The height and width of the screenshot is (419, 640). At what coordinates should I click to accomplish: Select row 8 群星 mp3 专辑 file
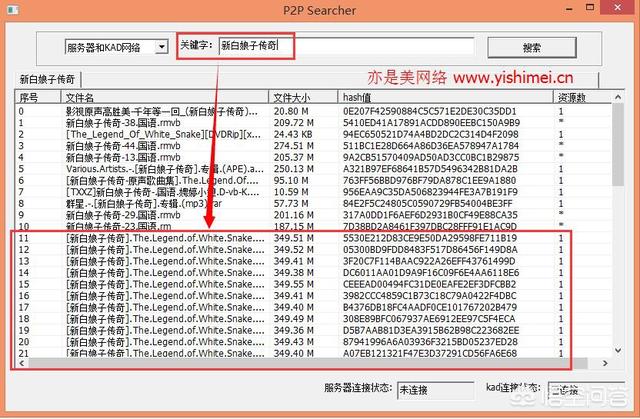pyautogui.click(x=144, y=203)
